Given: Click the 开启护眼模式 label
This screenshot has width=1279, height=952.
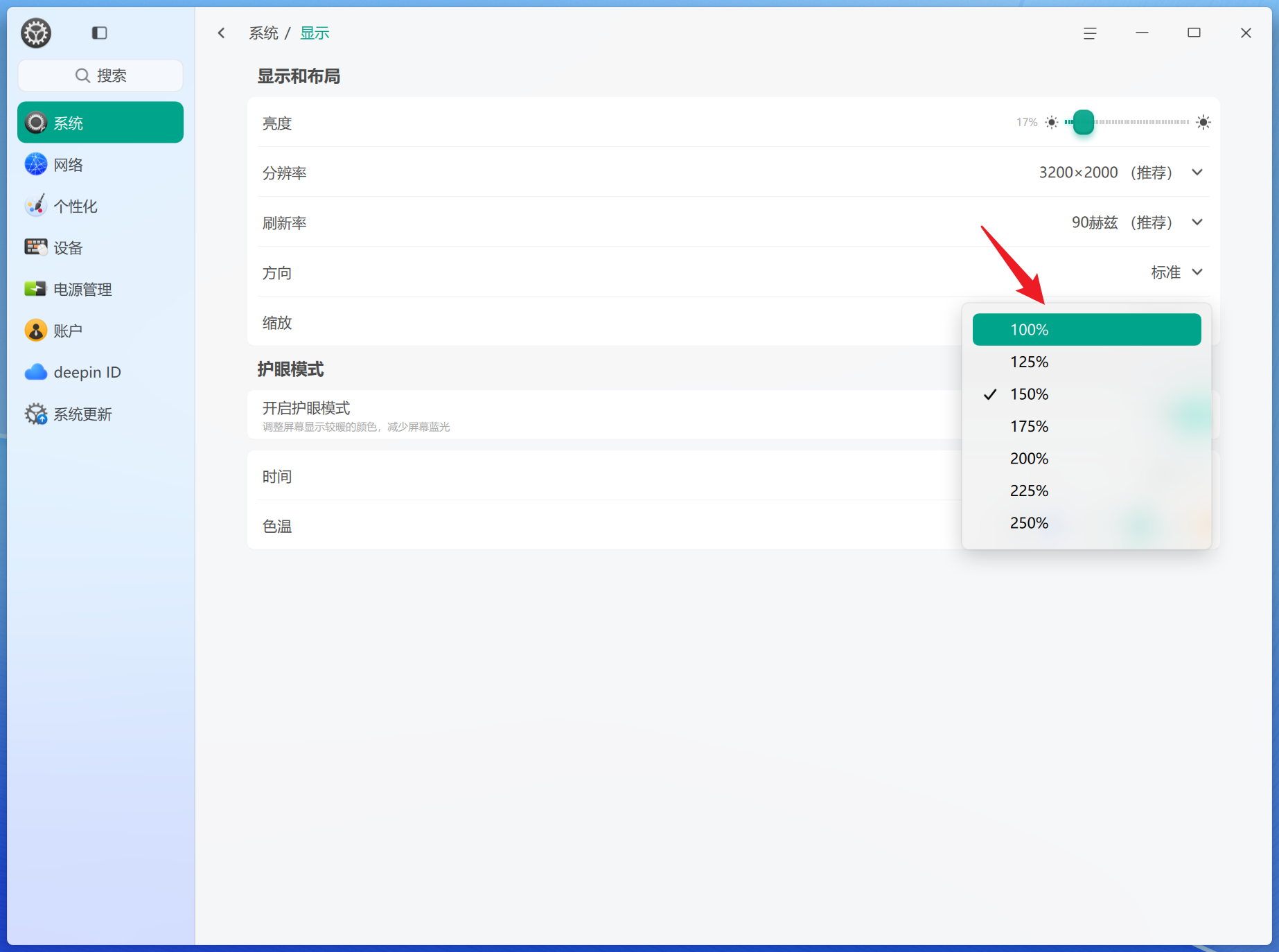Looking at the screenshot, I should (x=306, y=408).
